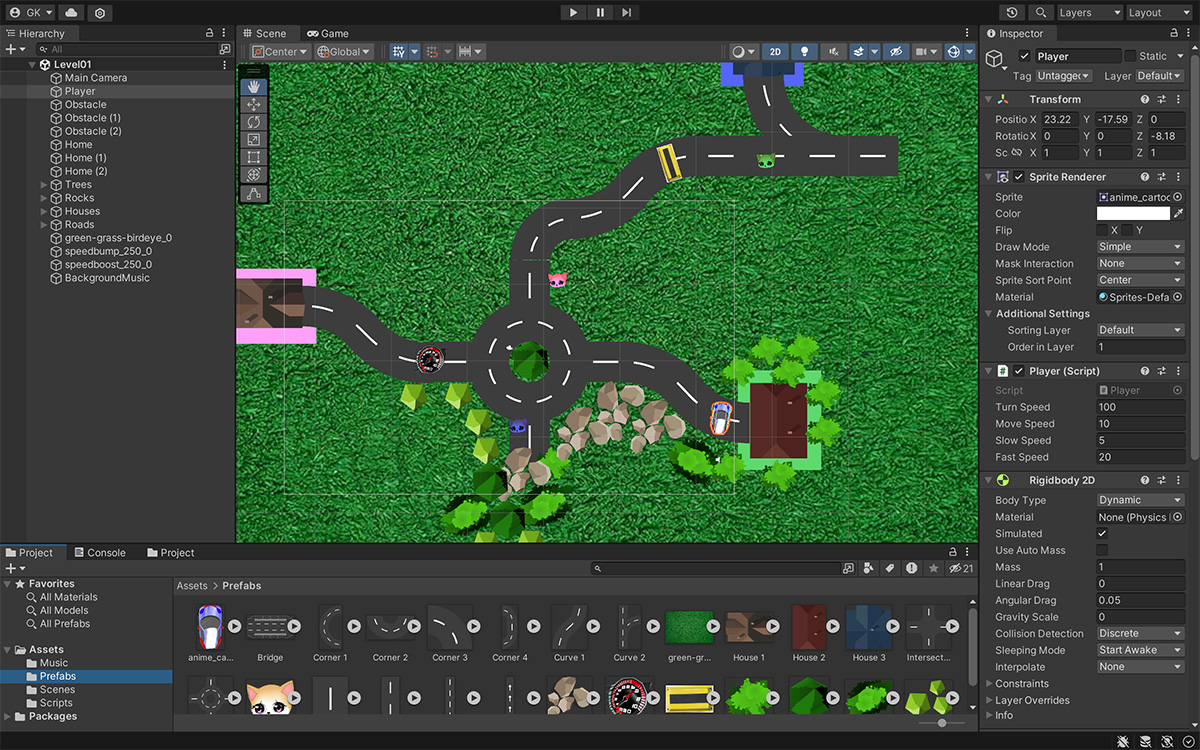The image size is (1200, 750).
Task: Enable Use Auto Mass checkbox
Action: (x=1102, y=550)
